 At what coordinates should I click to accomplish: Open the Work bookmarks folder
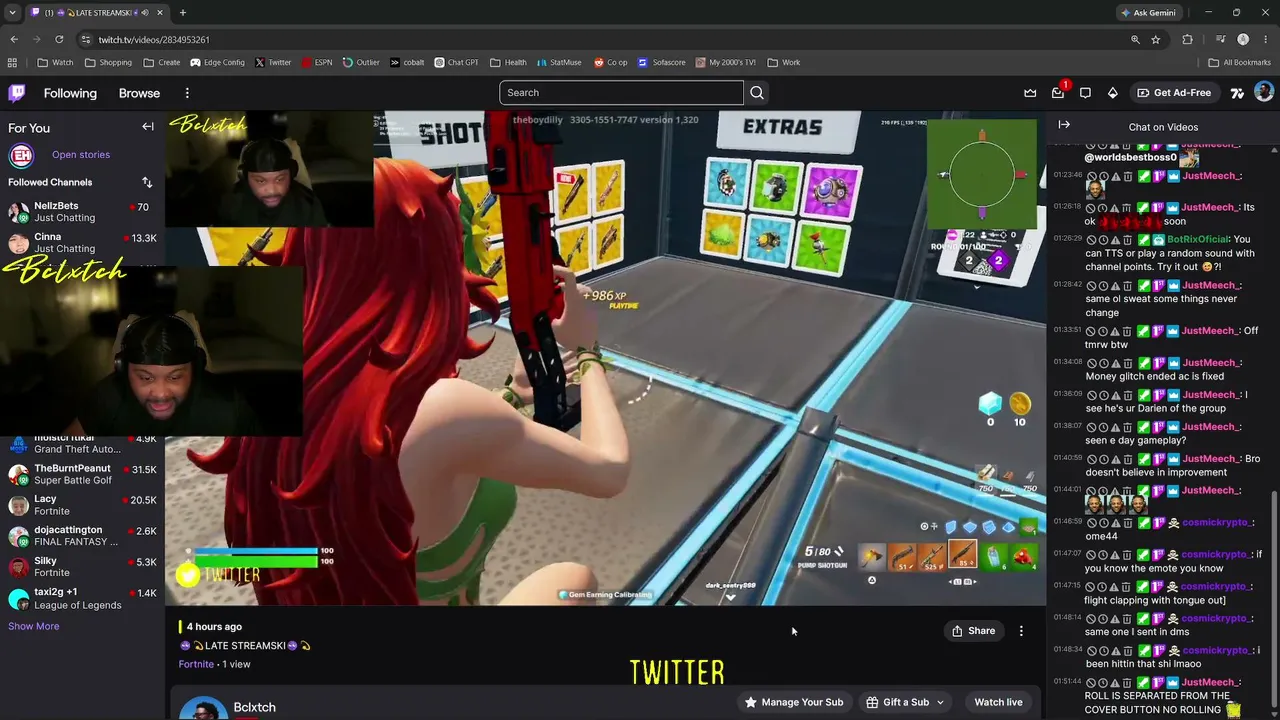(x=784, y=62)
